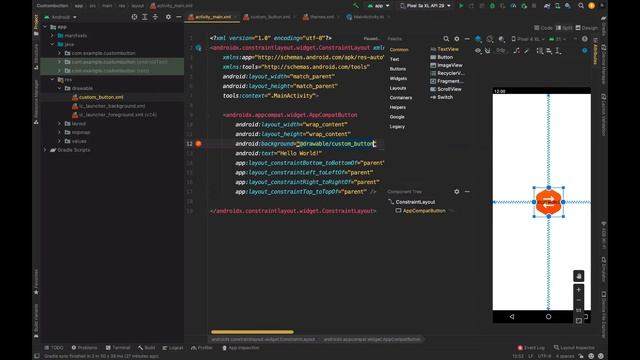Select Common category in the Palette

399,50
